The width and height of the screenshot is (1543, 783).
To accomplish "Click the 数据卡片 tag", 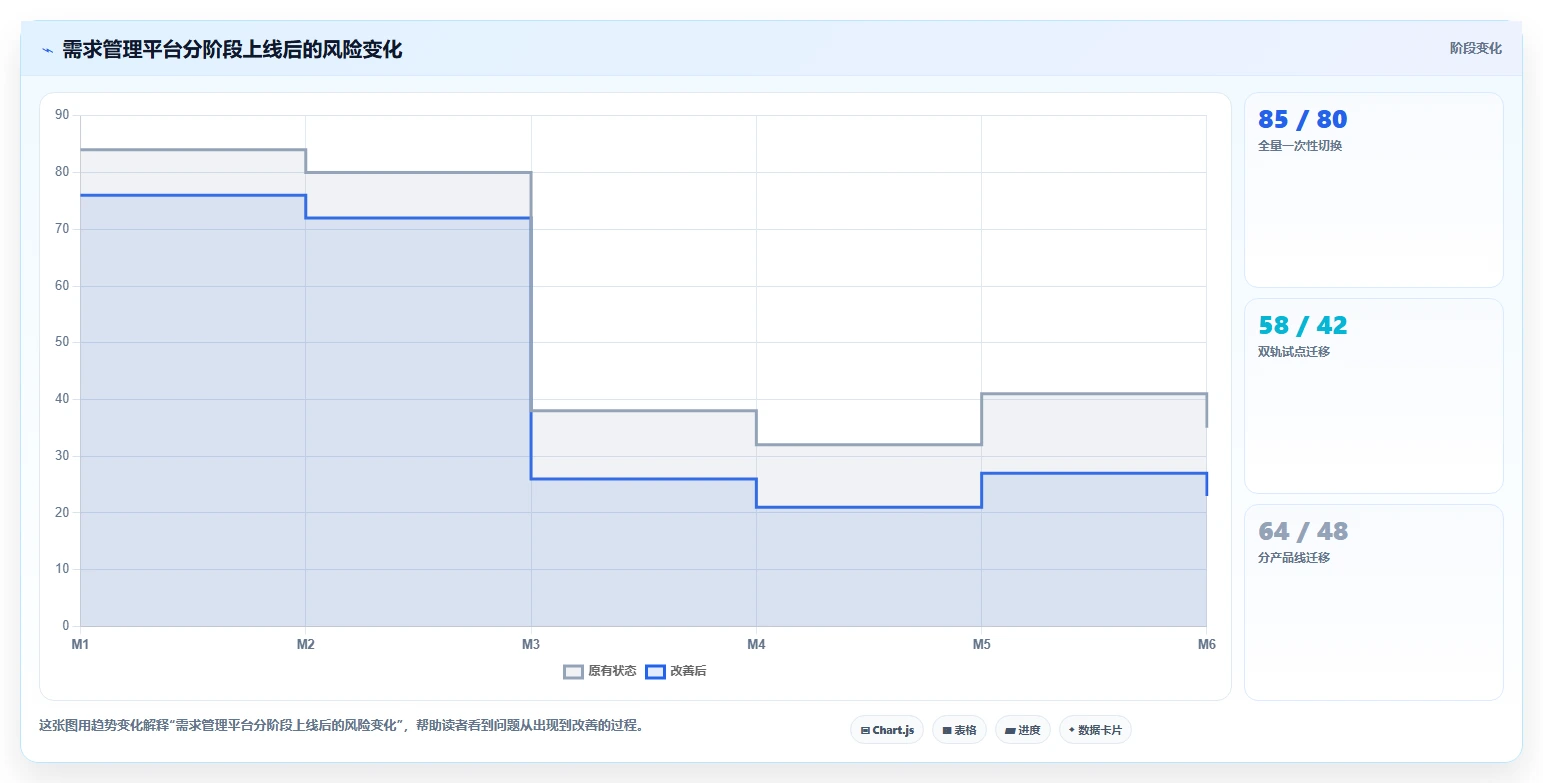I will coord(1095,730).
